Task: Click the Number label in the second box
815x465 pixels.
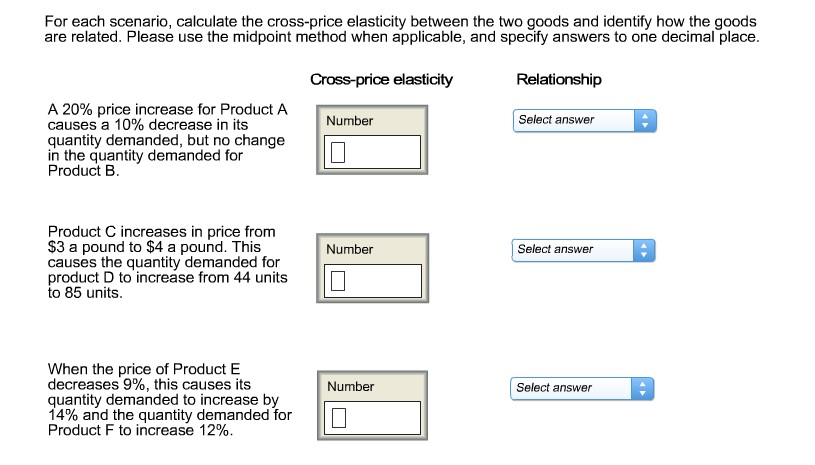Action: 349,249
